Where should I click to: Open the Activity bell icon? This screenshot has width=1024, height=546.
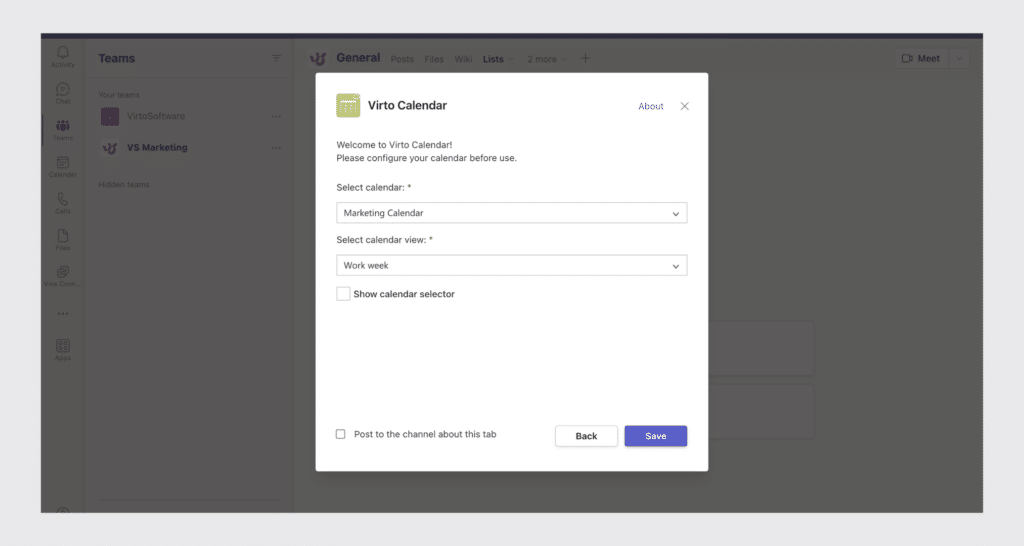pyautogui.click(x=63, y=56)
